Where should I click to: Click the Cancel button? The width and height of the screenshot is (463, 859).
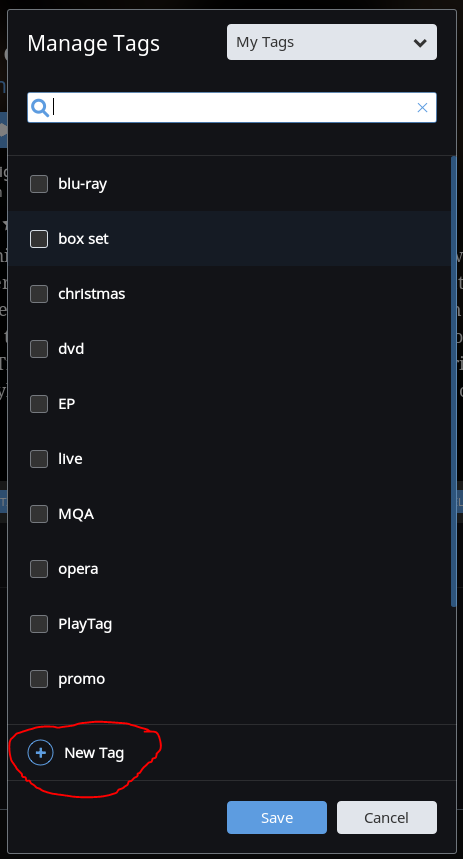pyautogui.click(x=387, y=817)
